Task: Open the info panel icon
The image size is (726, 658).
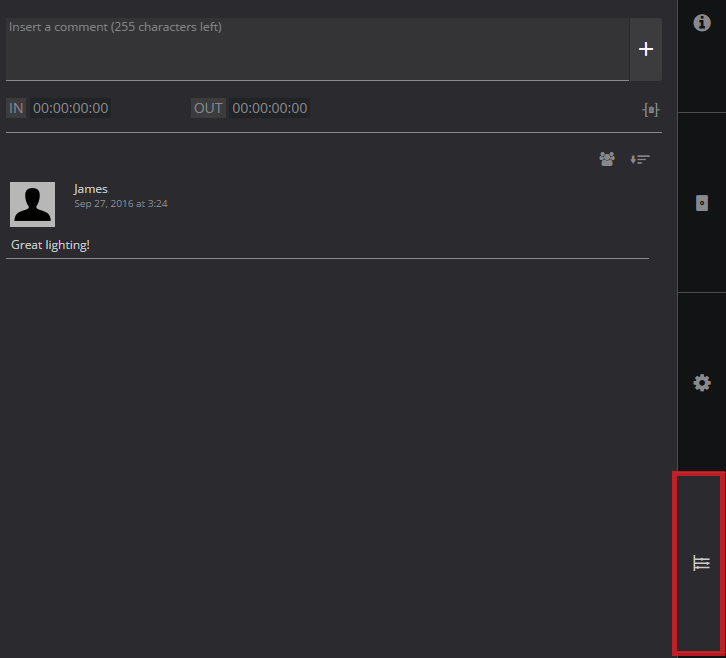Action: click(x=701, y=22)
